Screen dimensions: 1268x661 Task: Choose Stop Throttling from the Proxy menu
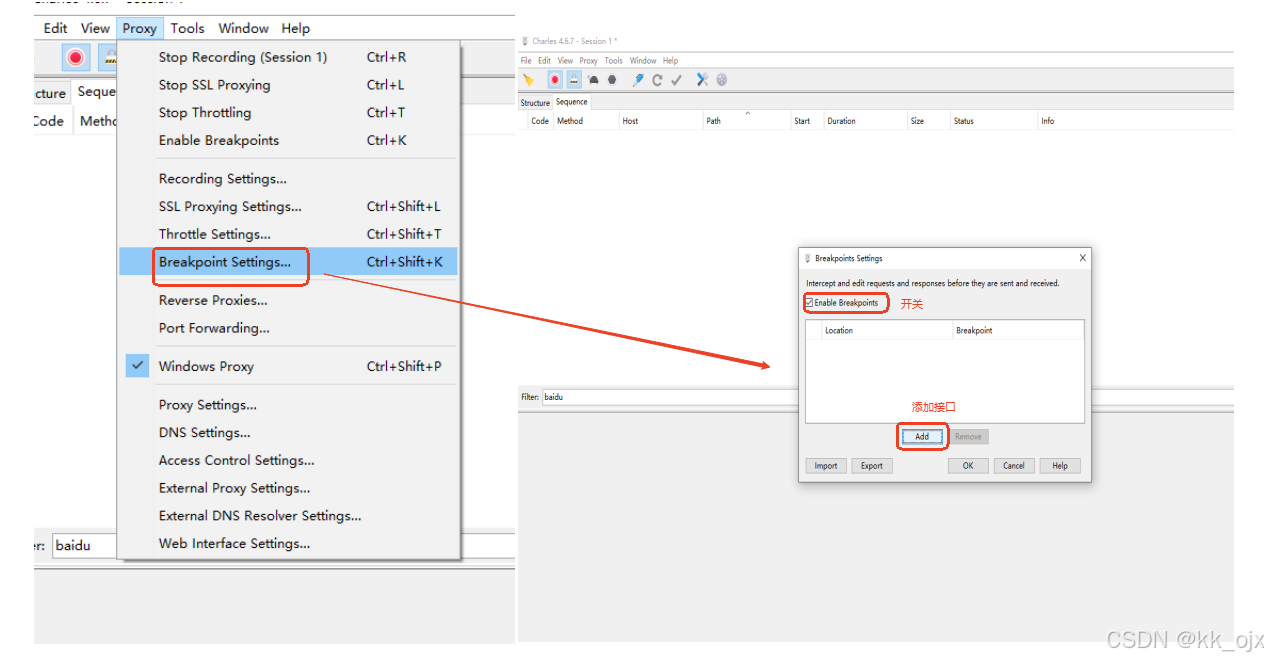[288, 113]
